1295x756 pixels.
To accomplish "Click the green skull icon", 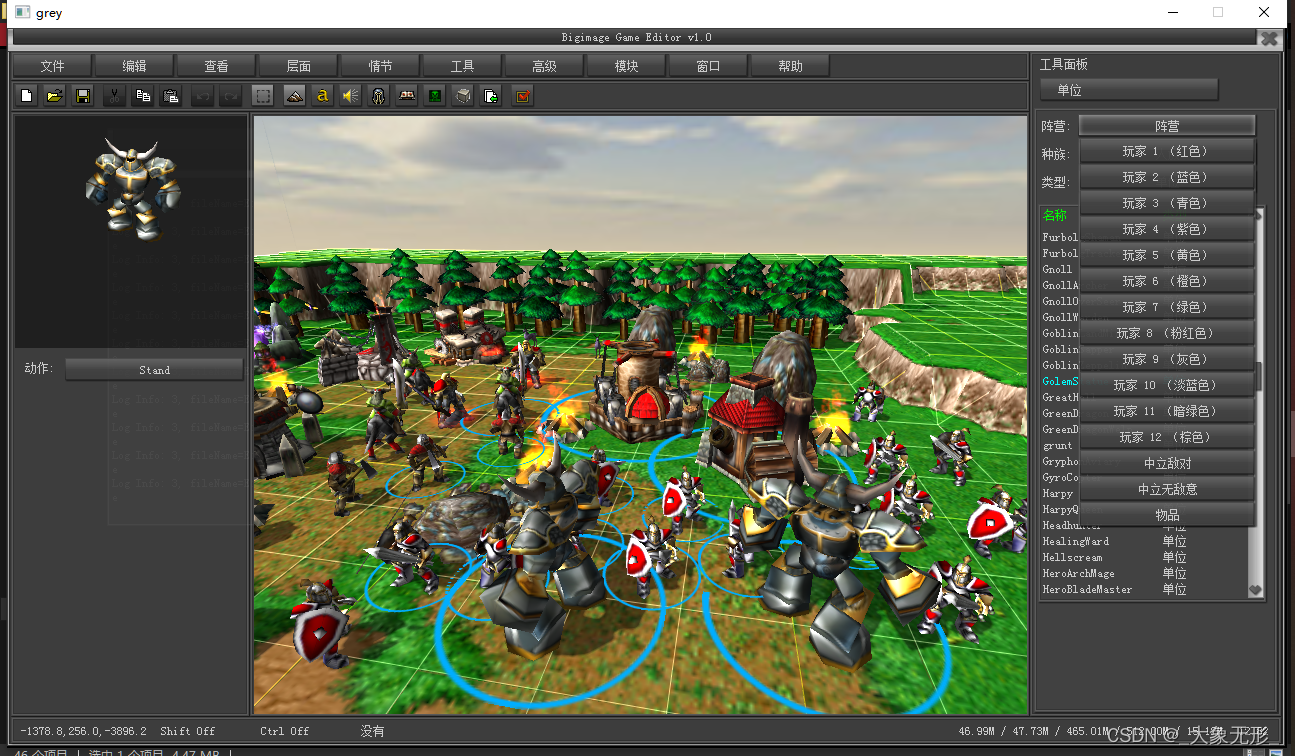I will (x=435, y=96).
